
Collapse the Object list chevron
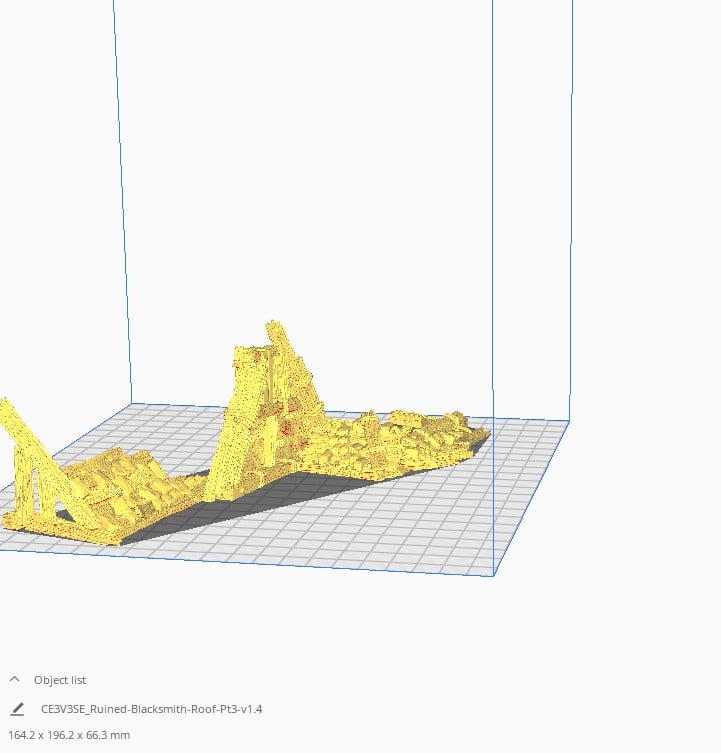pos(14,680)
